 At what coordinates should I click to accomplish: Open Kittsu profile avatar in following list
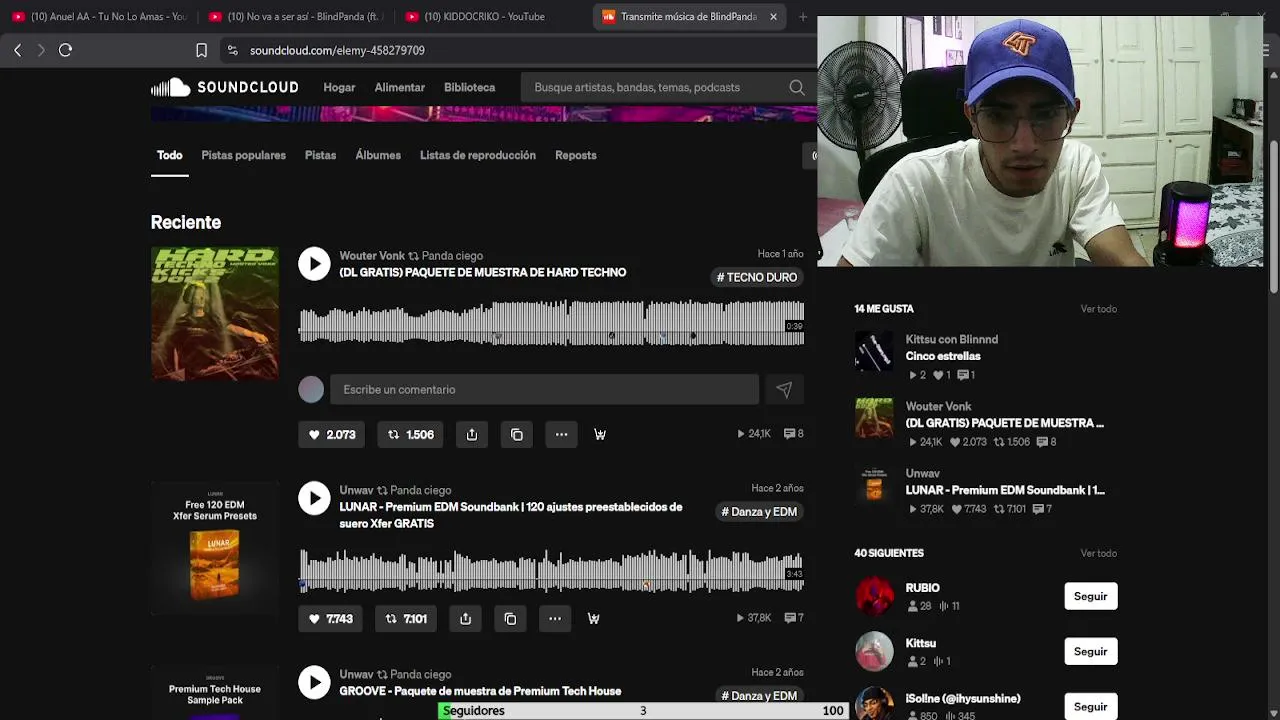(x=874, y=651)
